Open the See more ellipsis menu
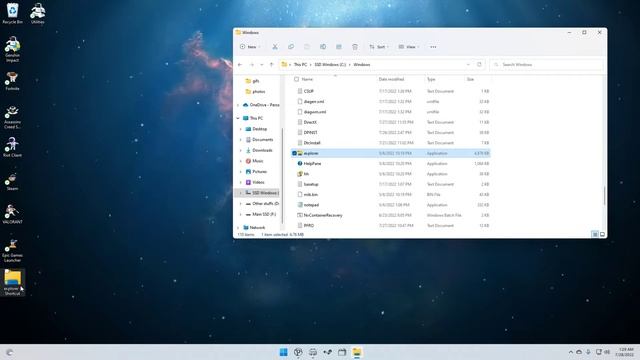640x360 pixels. click(433, 47)
